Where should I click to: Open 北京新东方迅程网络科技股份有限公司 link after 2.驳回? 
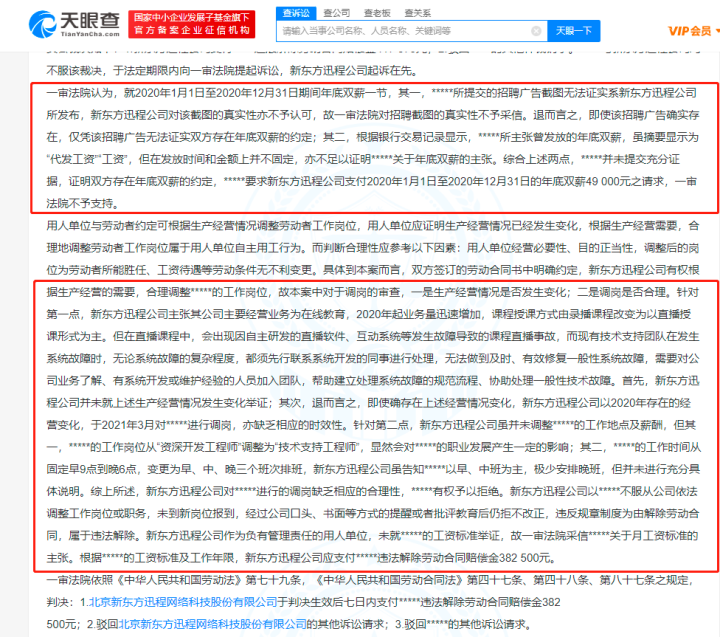click(x=212, y=624)
